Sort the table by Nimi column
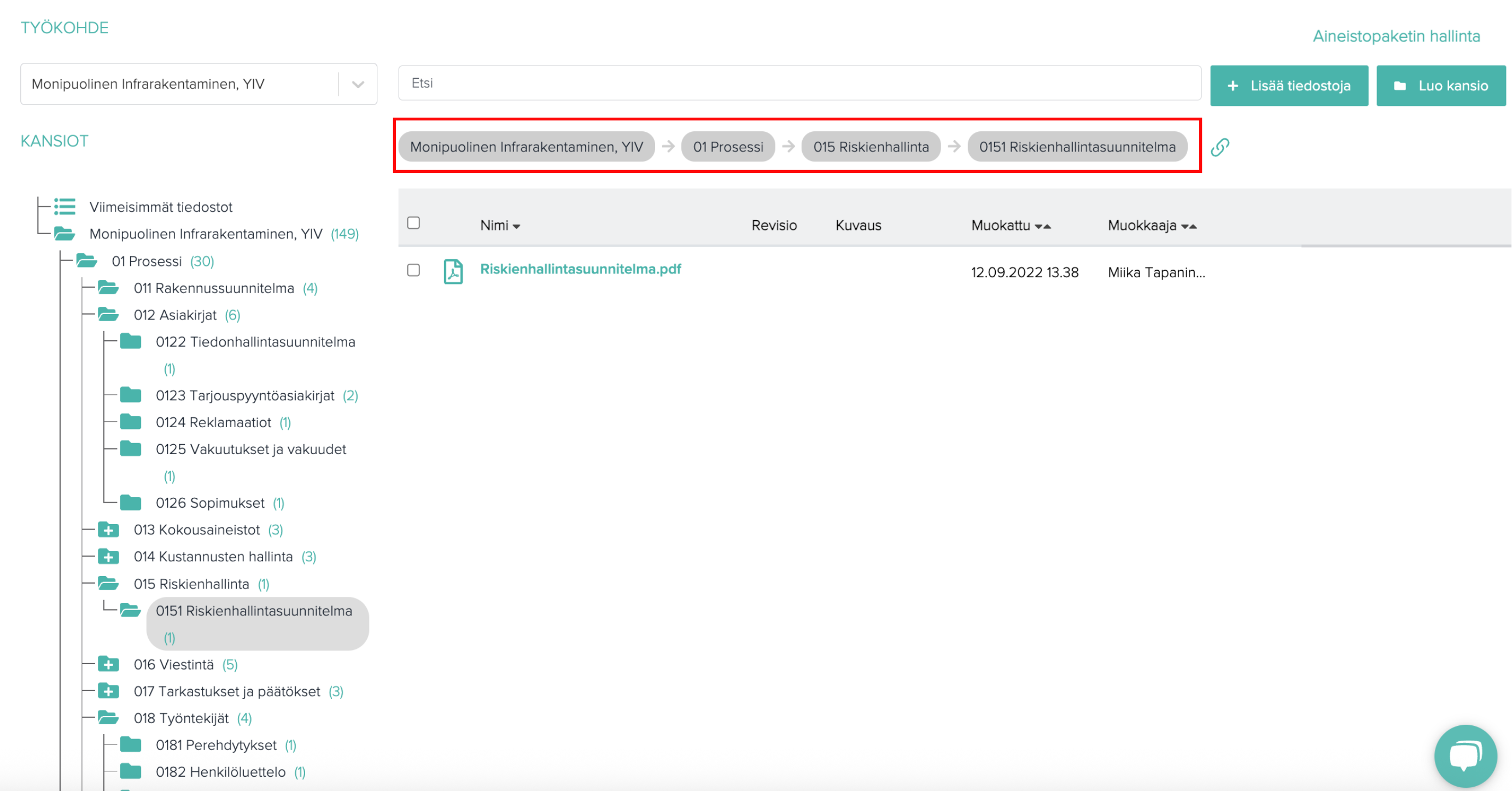This screenshot has height=791, width=1512. 500,225
